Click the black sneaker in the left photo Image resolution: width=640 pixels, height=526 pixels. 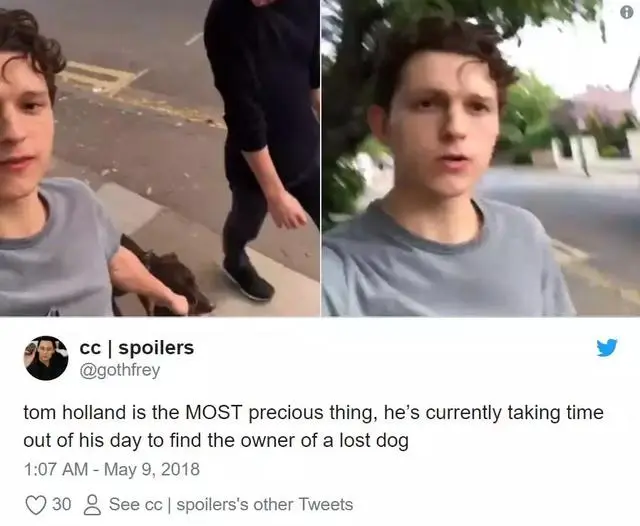pyautogui.click(x=249, y=281)
